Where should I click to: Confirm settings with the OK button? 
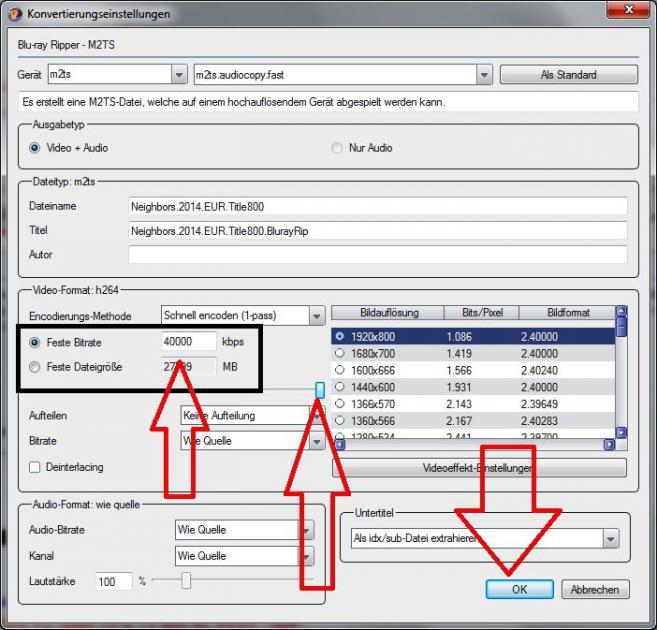click(520, 589)
